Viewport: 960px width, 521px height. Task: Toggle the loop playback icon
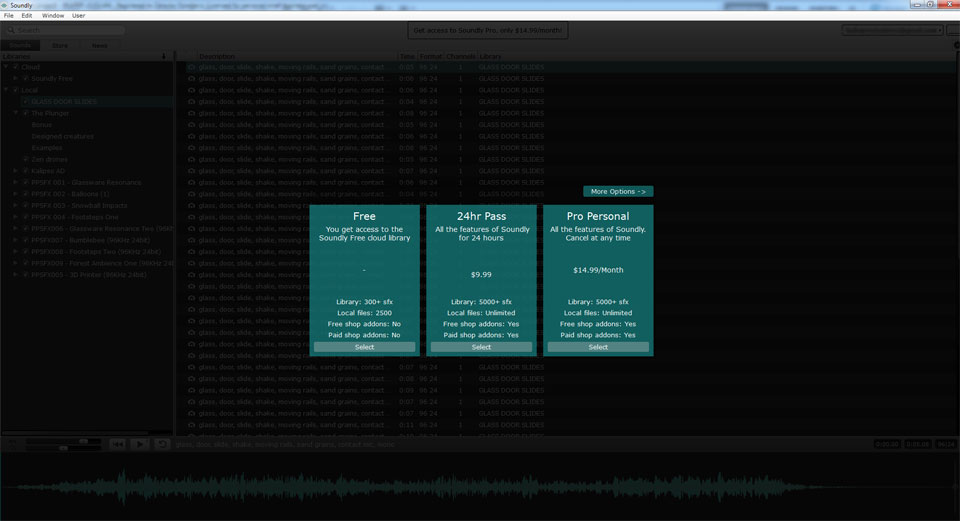click(x=162, y=444)
